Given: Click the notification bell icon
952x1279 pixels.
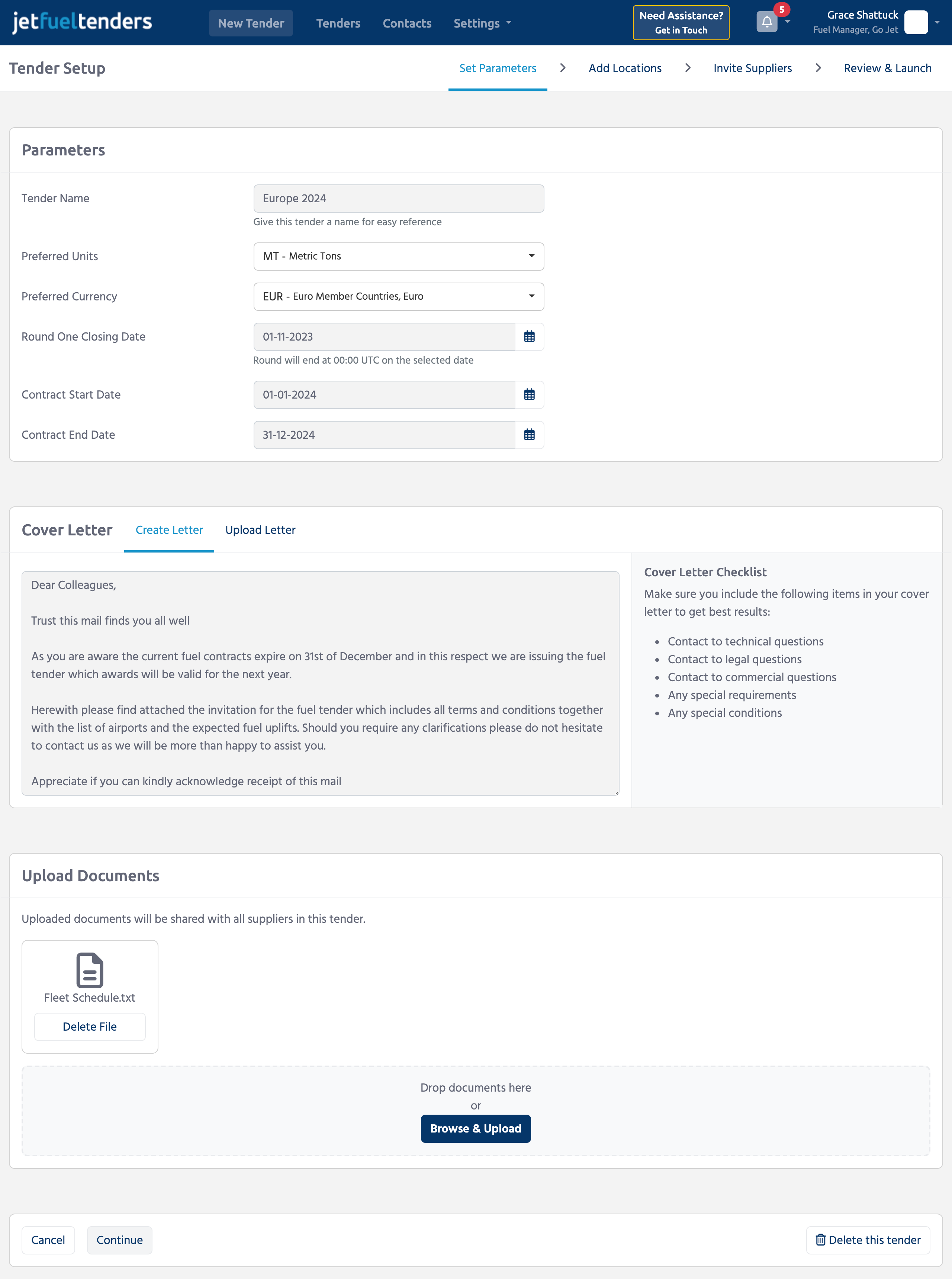Looking at the screenshot, I should coord(766,22).
